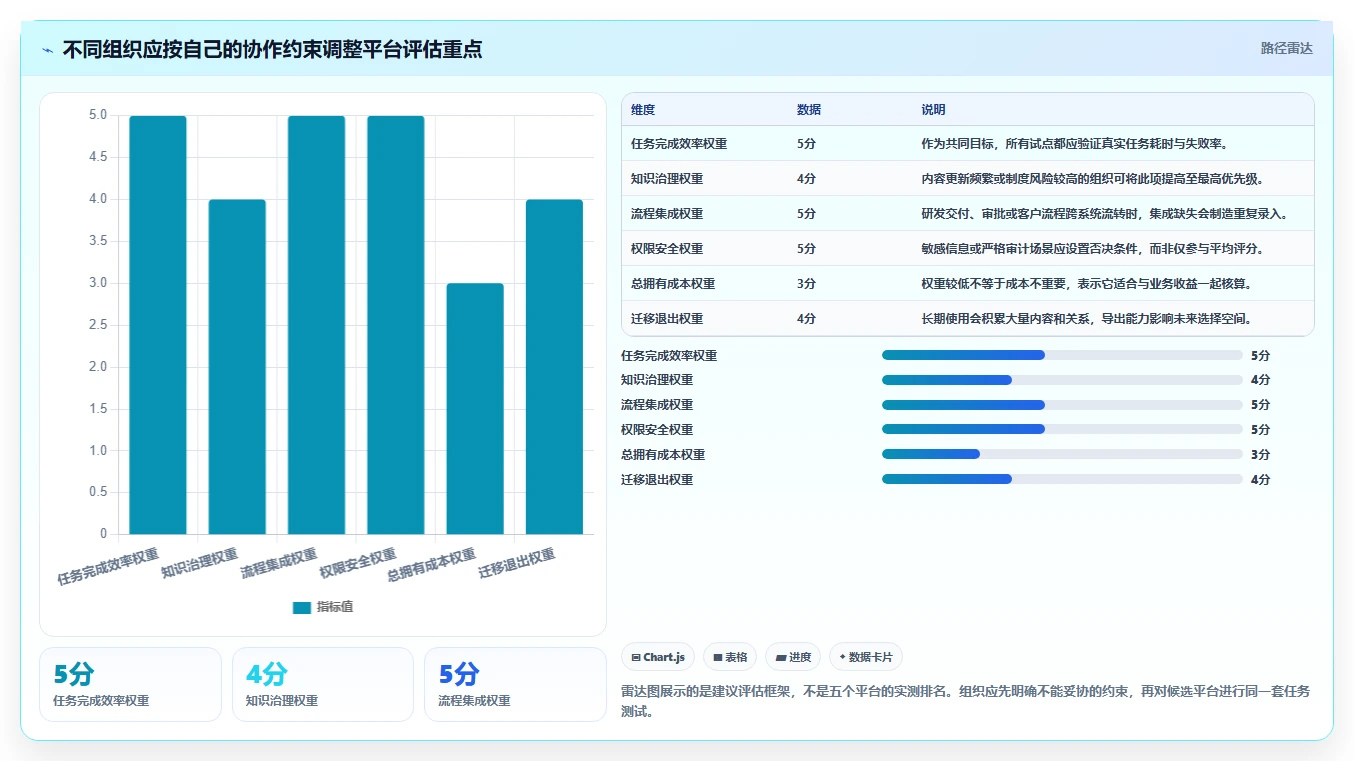Click the 维度 table column header
1354x761 pixels.
[x=643, y=110]
